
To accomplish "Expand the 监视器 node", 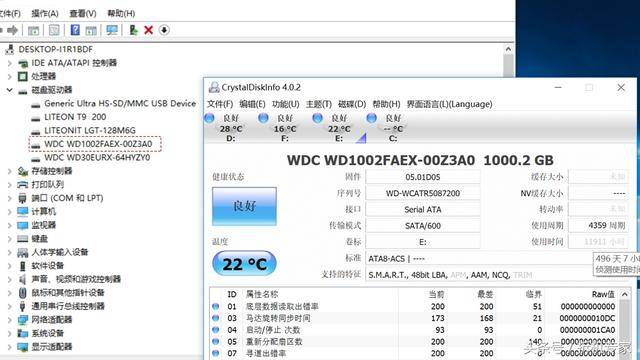I will [x=9, y=225].
